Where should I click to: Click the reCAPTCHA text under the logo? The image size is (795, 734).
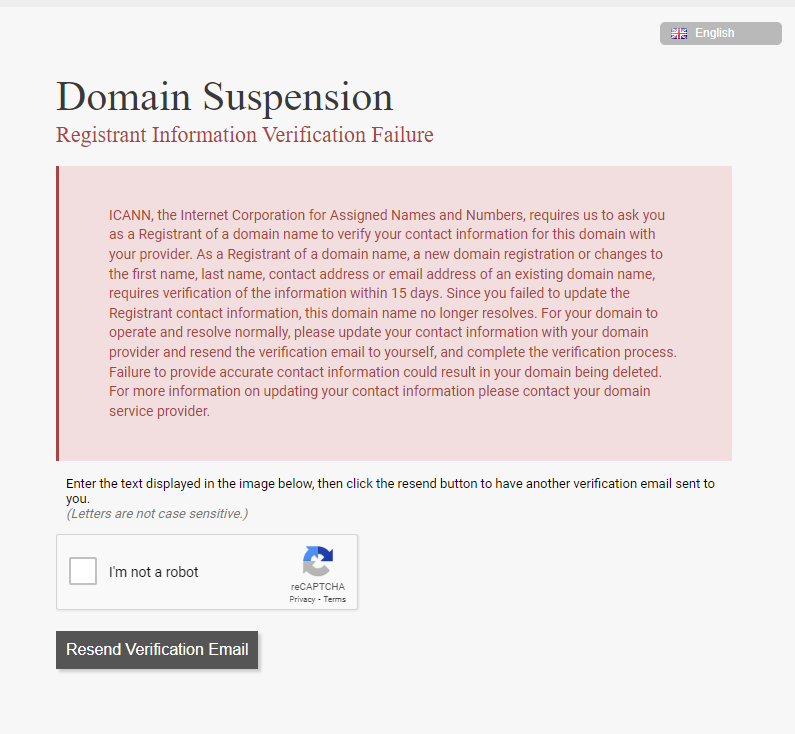[x=318, y=586]
